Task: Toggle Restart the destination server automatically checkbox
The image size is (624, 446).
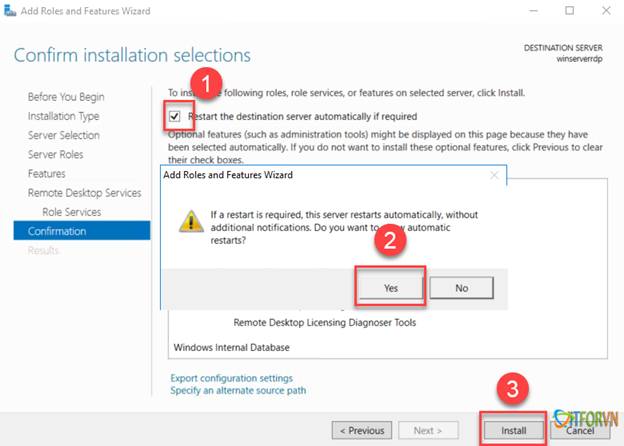Action: tap(175, 116)
